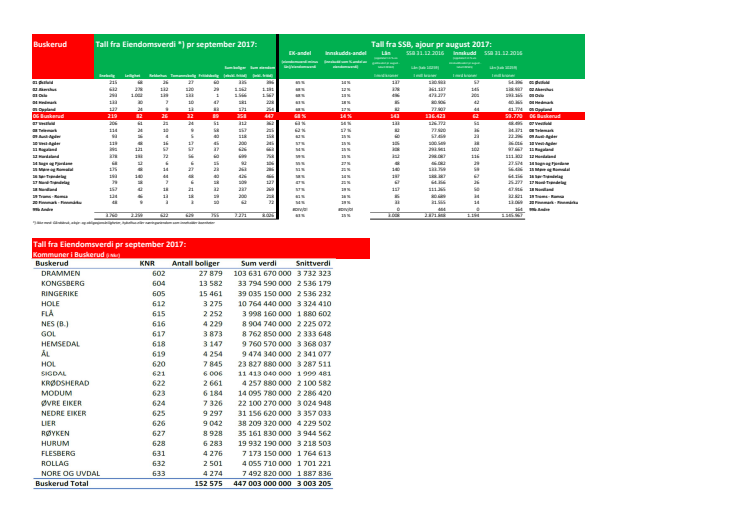Click the highlighted '68 %' EK-andel value for Buskerud
The image size is (746, 527).
click(x=300, y=116)
